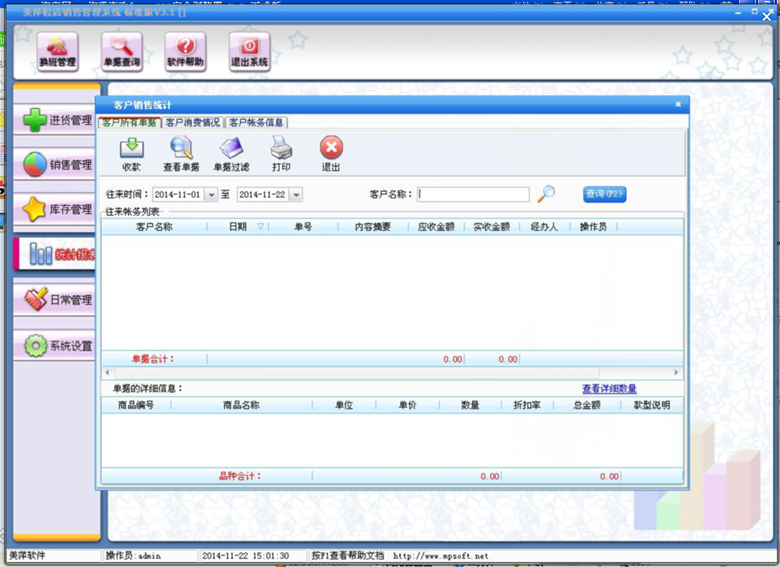Viewport: 780px width, 567px height.
Task: Open 日常管理 daily management in sidebar
Action: [56, 299]
